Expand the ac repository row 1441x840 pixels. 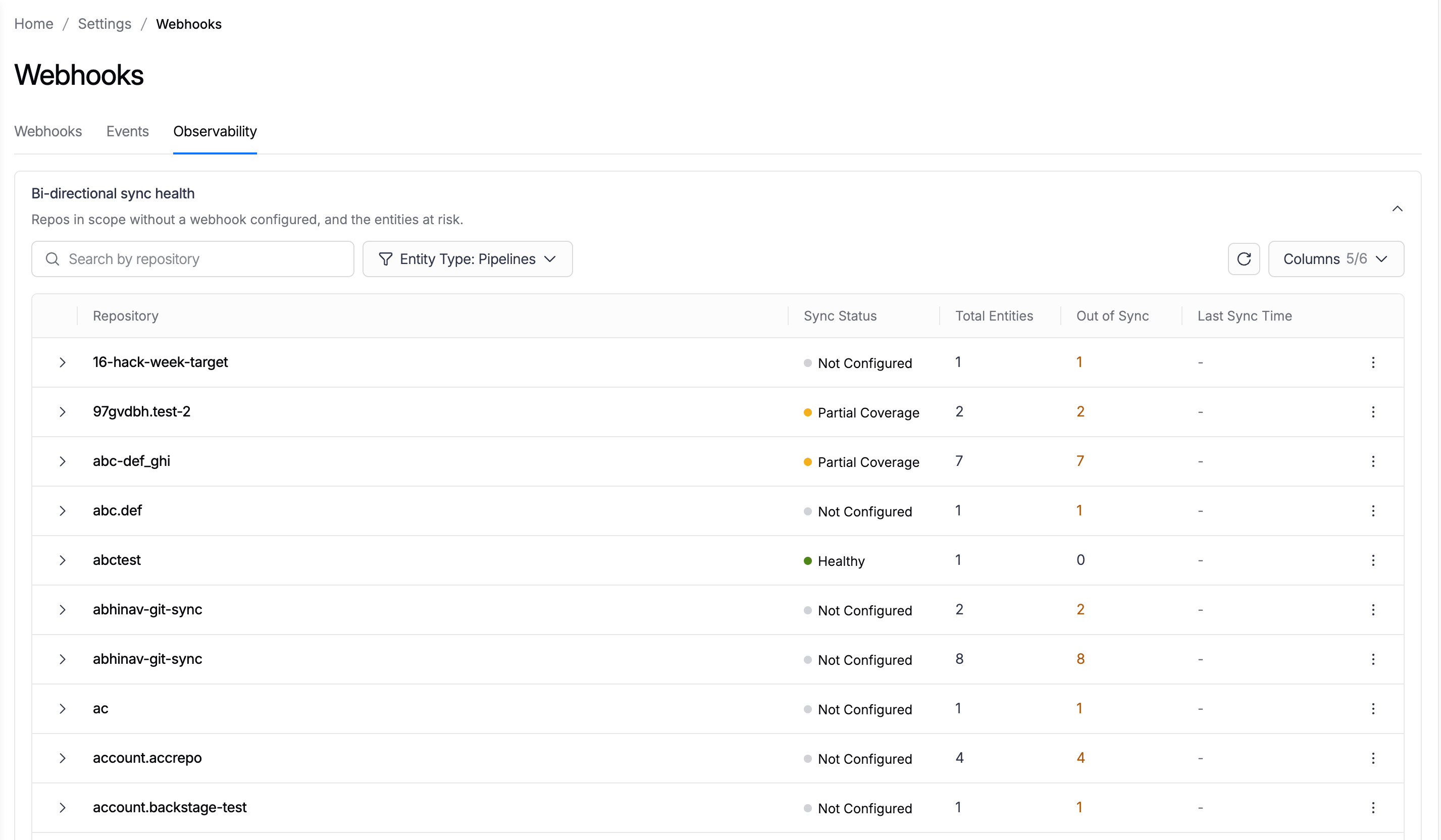pyautogui.click(x=62, y=709)
